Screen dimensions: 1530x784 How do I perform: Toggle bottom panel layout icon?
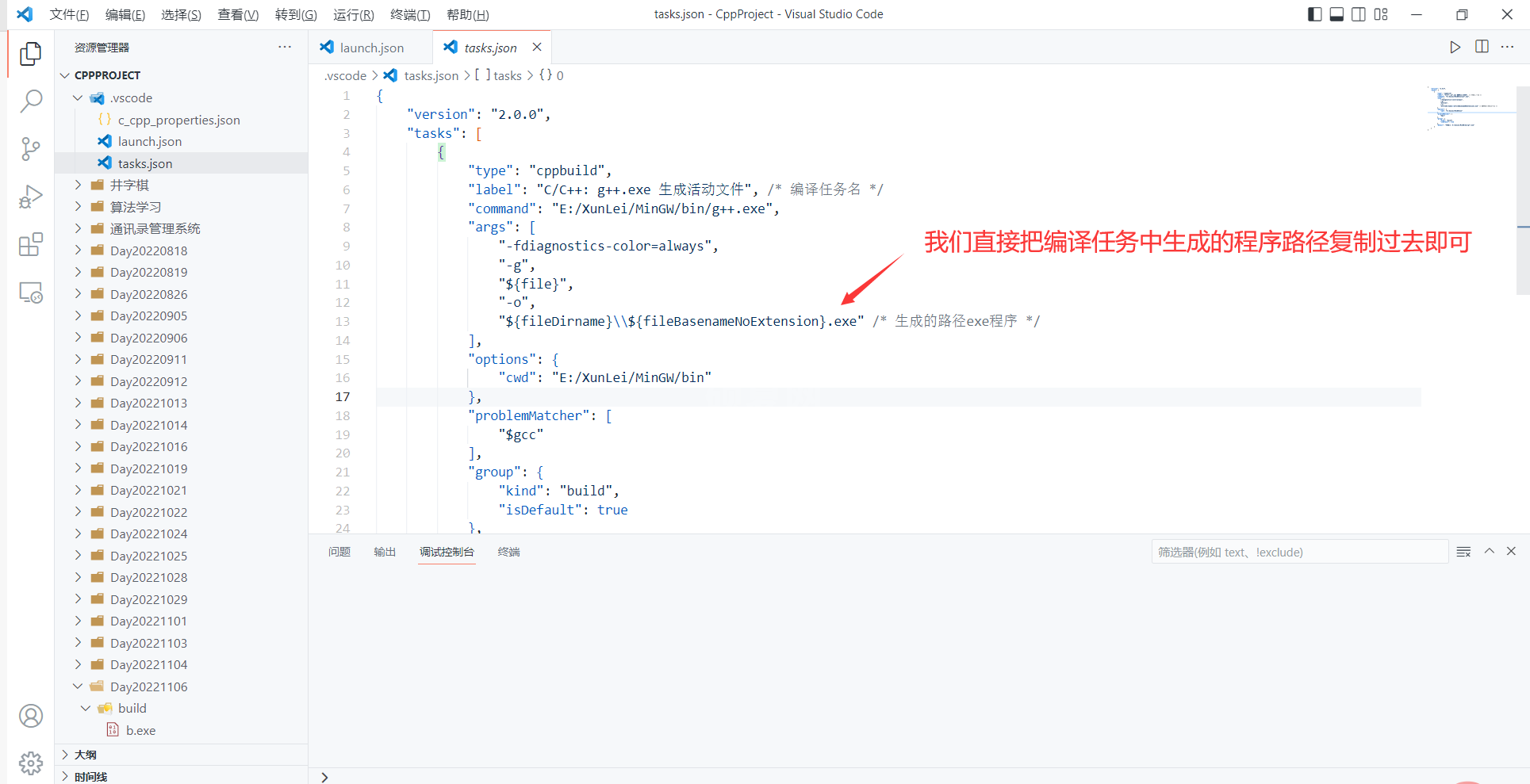[x=1336, y=14]
